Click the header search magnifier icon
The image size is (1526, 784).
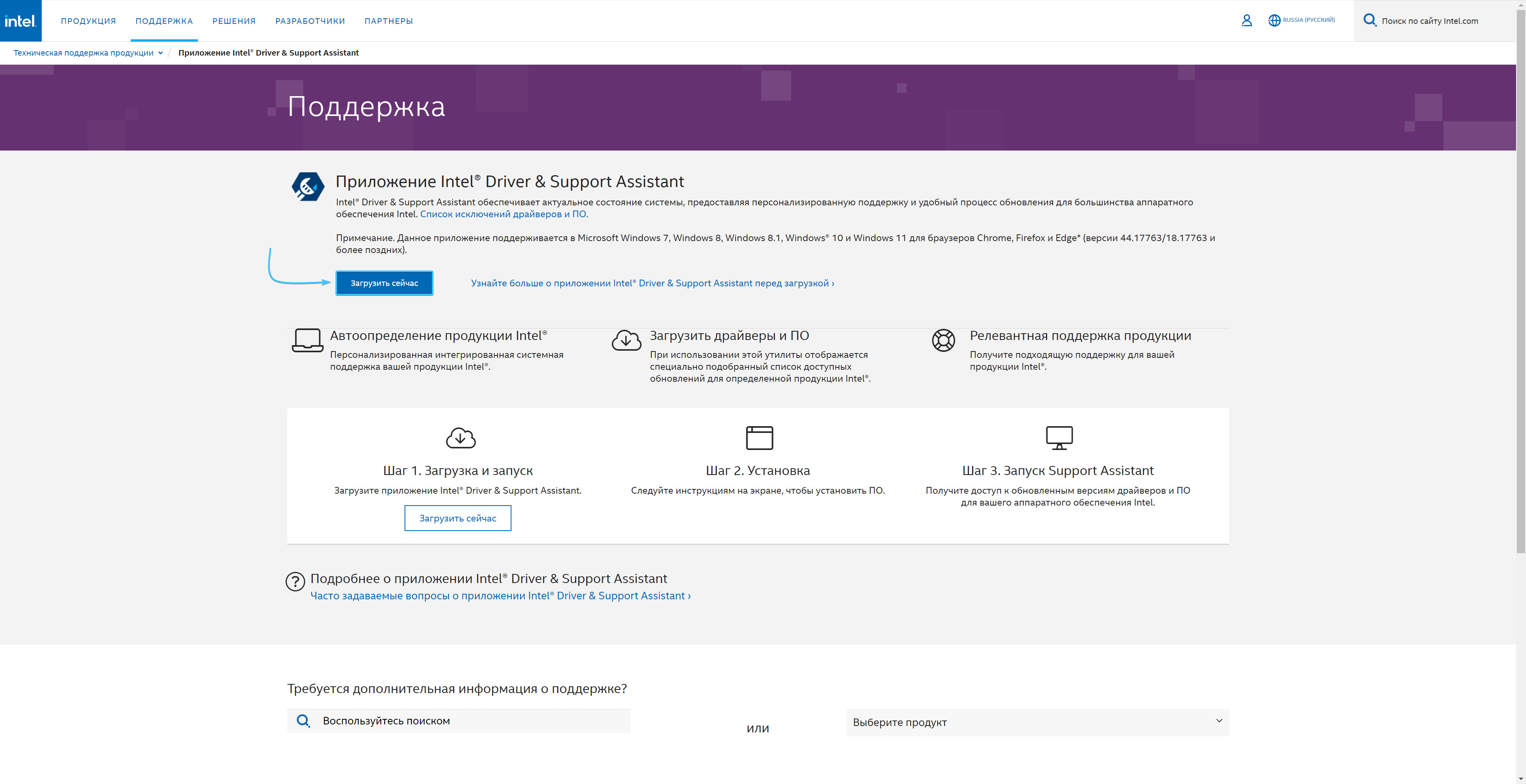point(1369,21)
